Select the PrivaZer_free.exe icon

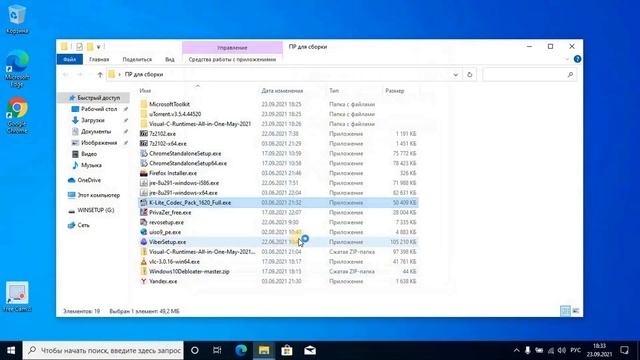(144, 212)
